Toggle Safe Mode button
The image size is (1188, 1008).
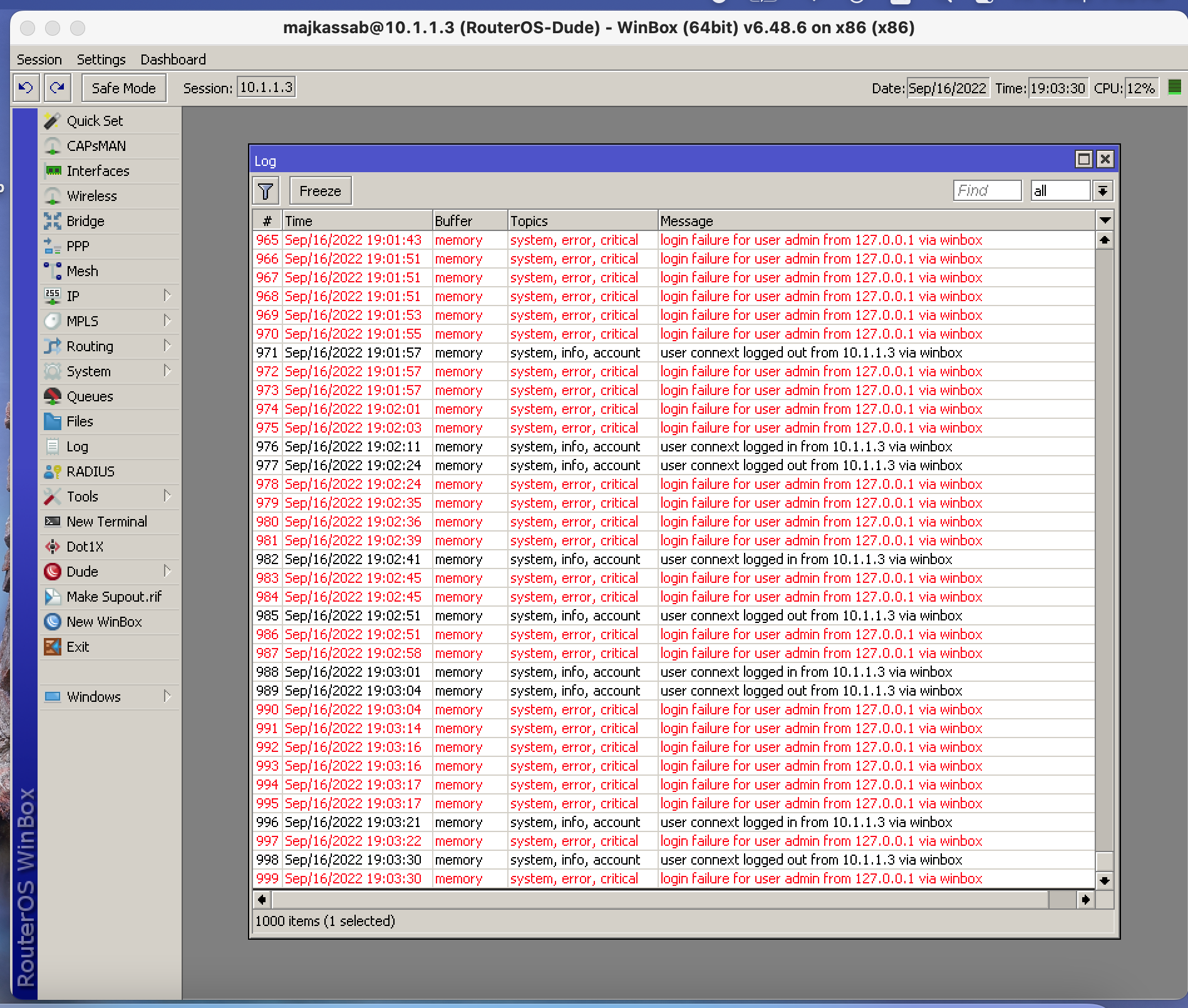pos(123,88)
